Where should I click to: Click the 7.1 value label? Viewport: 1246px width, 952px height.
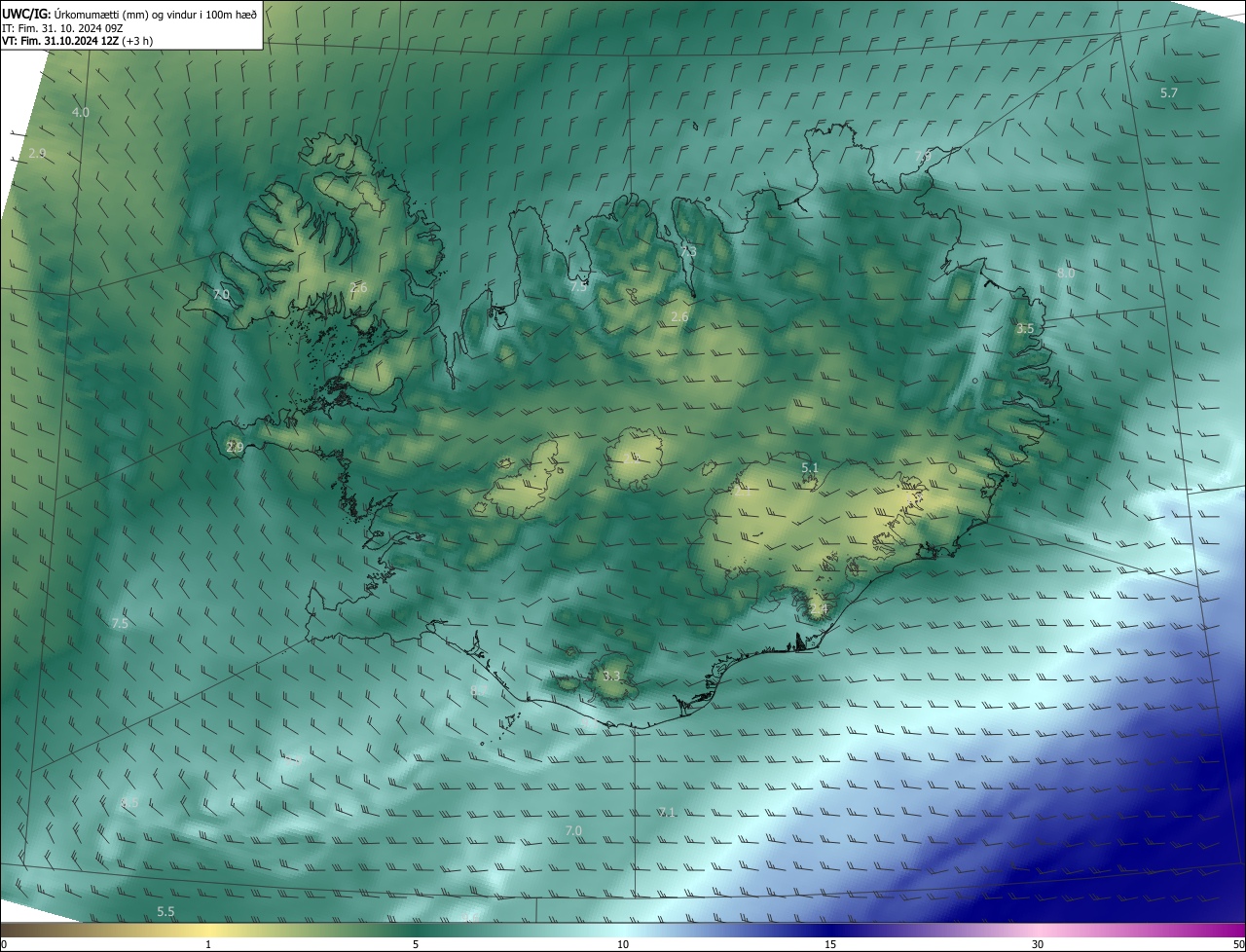(x=666, y=812)
